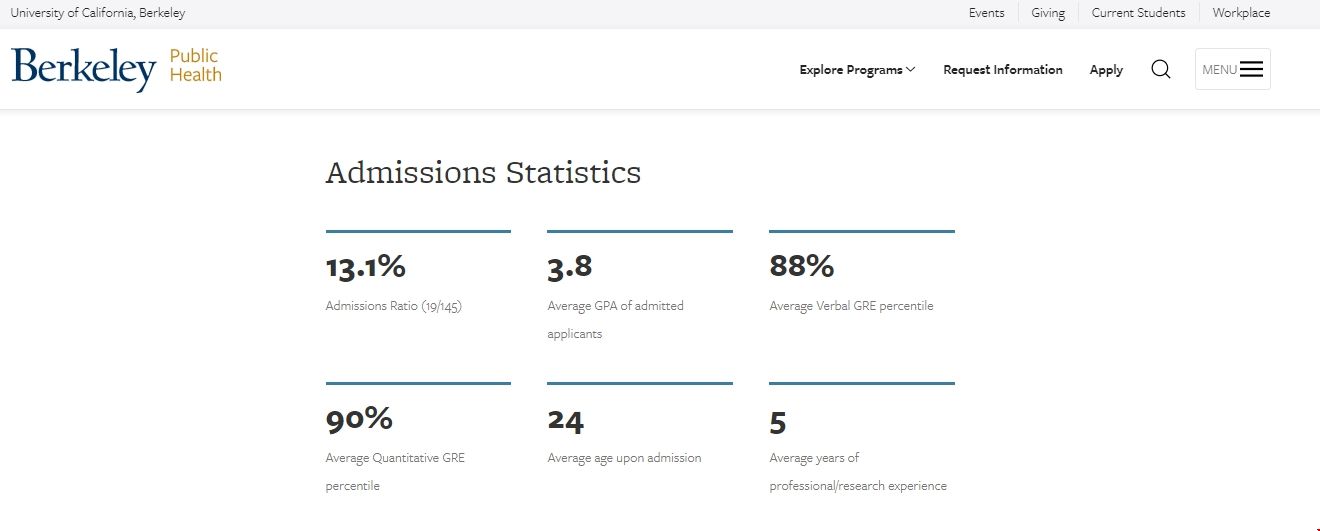Click the 90% Quantitative GRE statistic

tap(359, 419)
